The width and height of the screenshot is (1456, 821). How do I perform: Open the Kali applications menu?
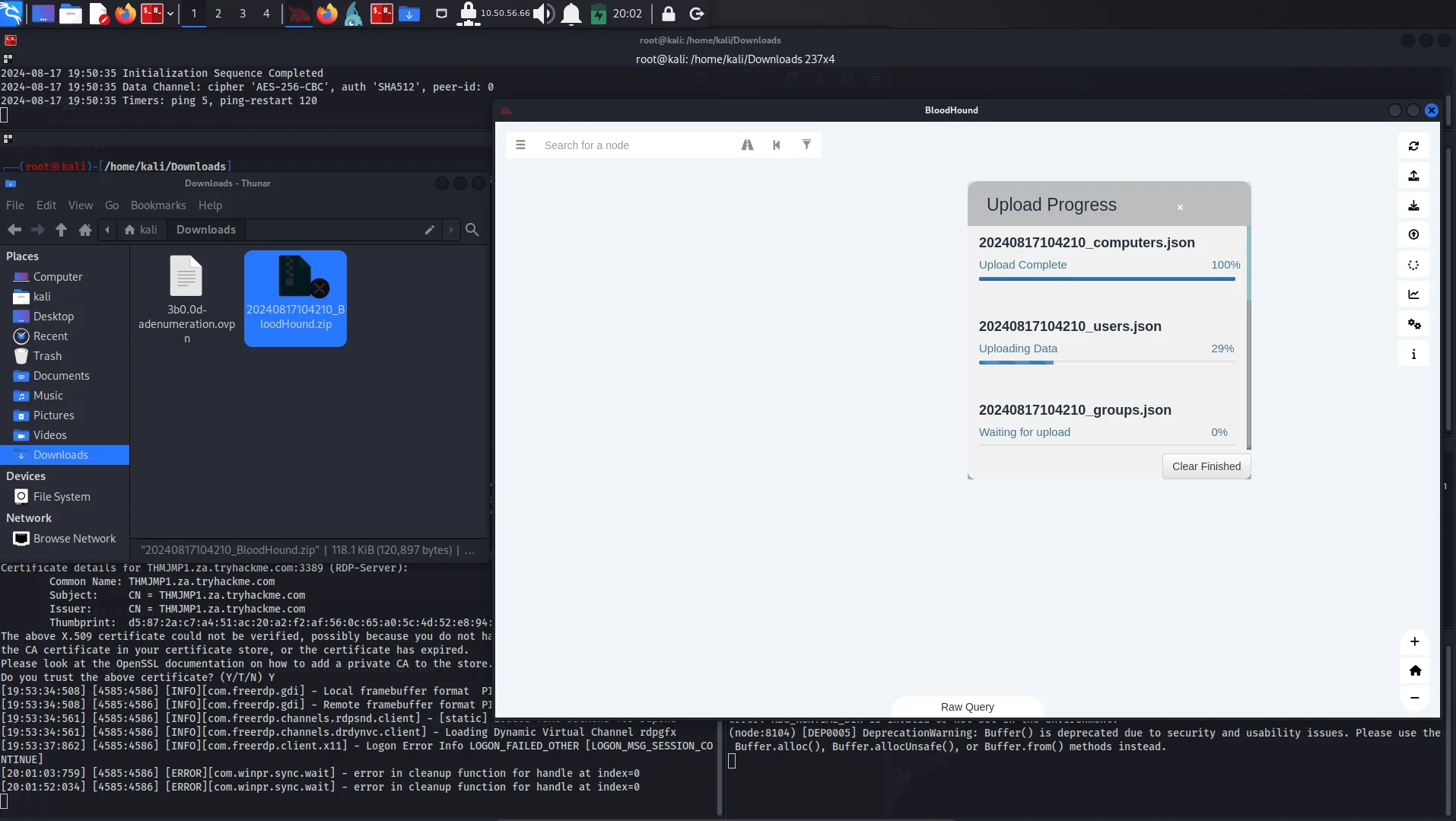point(12,14)
